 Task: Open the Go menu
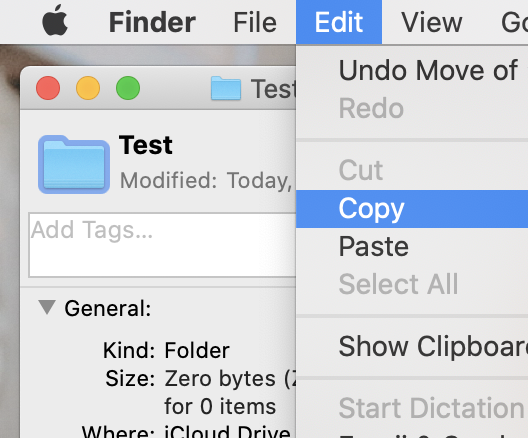click(x=514, y=22)
